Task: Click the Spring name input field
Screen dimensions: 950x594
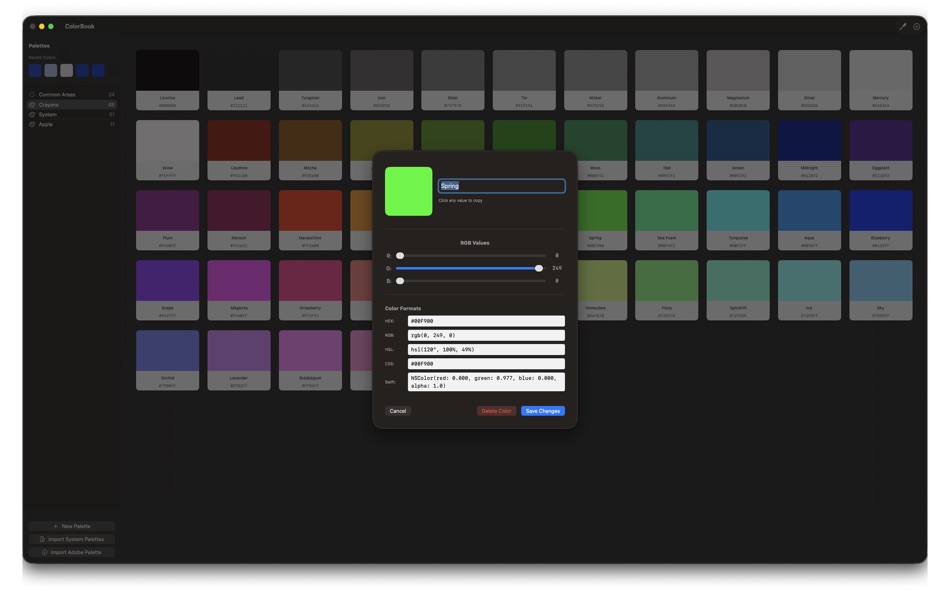Action: point(502,186)
